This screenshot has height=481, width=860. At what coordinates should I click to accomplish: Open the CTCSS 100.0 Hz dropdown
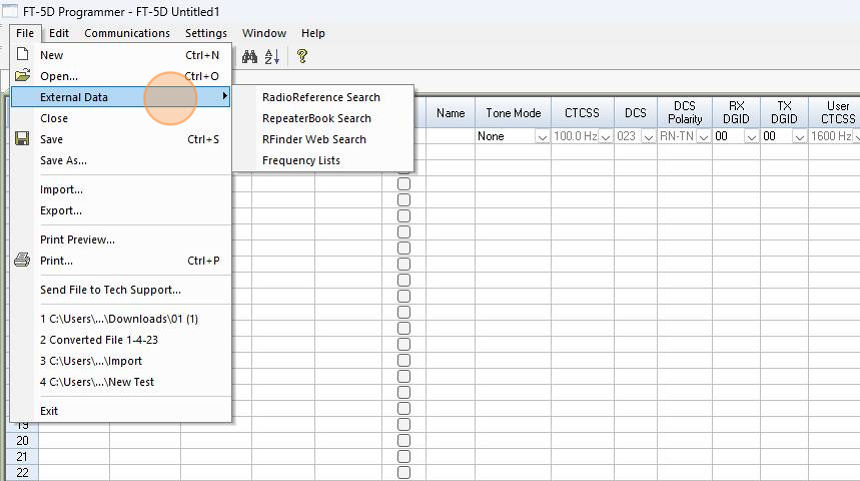[x=606, y=137]
